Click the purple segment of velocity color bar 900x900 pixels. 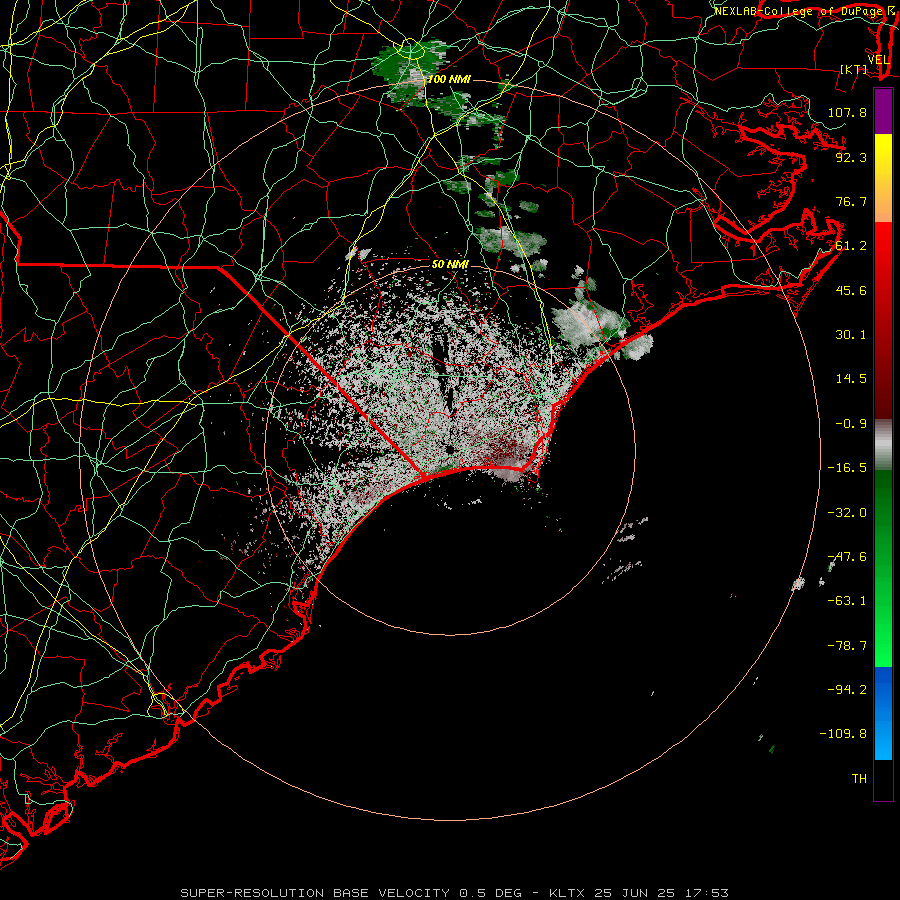pos(883,112)
